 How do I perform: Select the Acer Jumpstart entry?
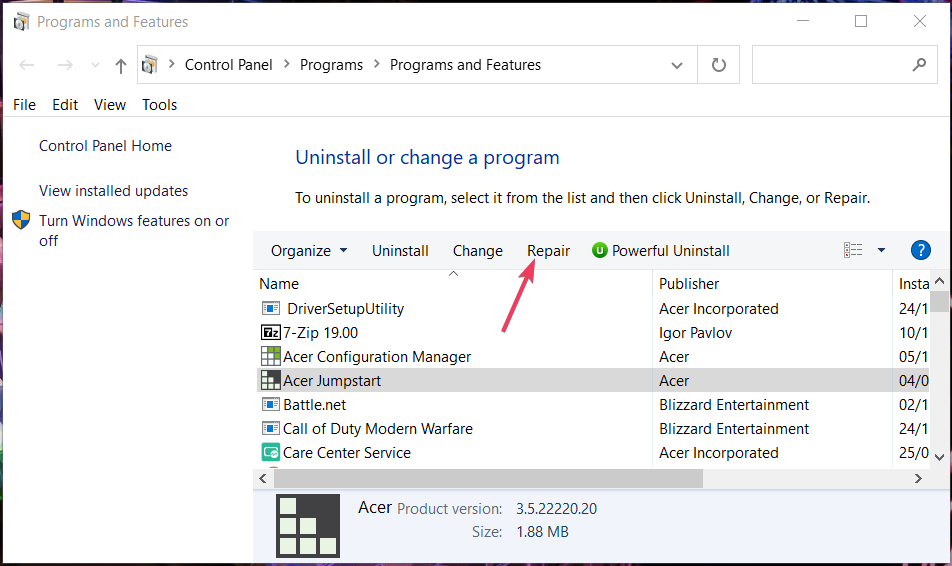[x=332, y=381]
